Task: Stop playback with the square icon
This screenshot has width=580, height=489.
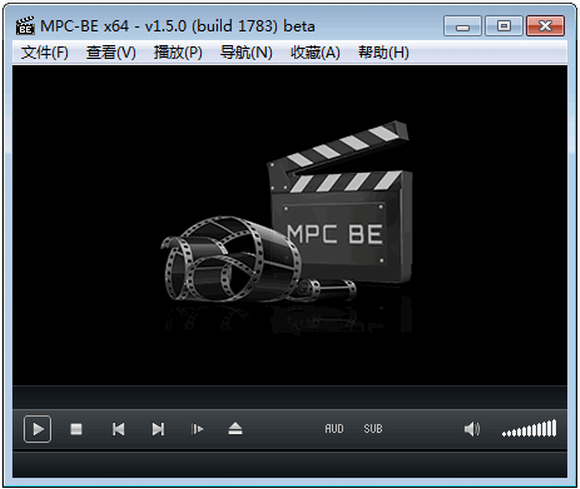Action: (76, 429)
